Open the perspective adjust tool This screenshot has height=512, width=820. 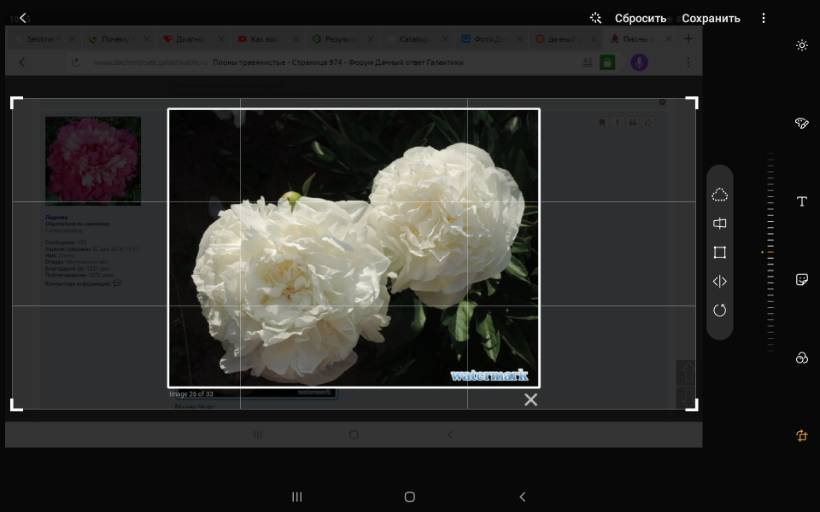click(x=719, y=224)
